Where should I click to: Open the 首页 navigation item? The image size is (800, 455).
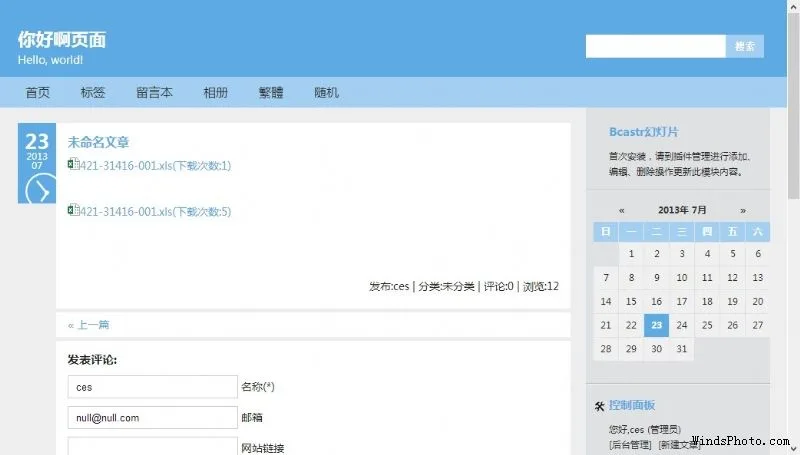point(38,92)
